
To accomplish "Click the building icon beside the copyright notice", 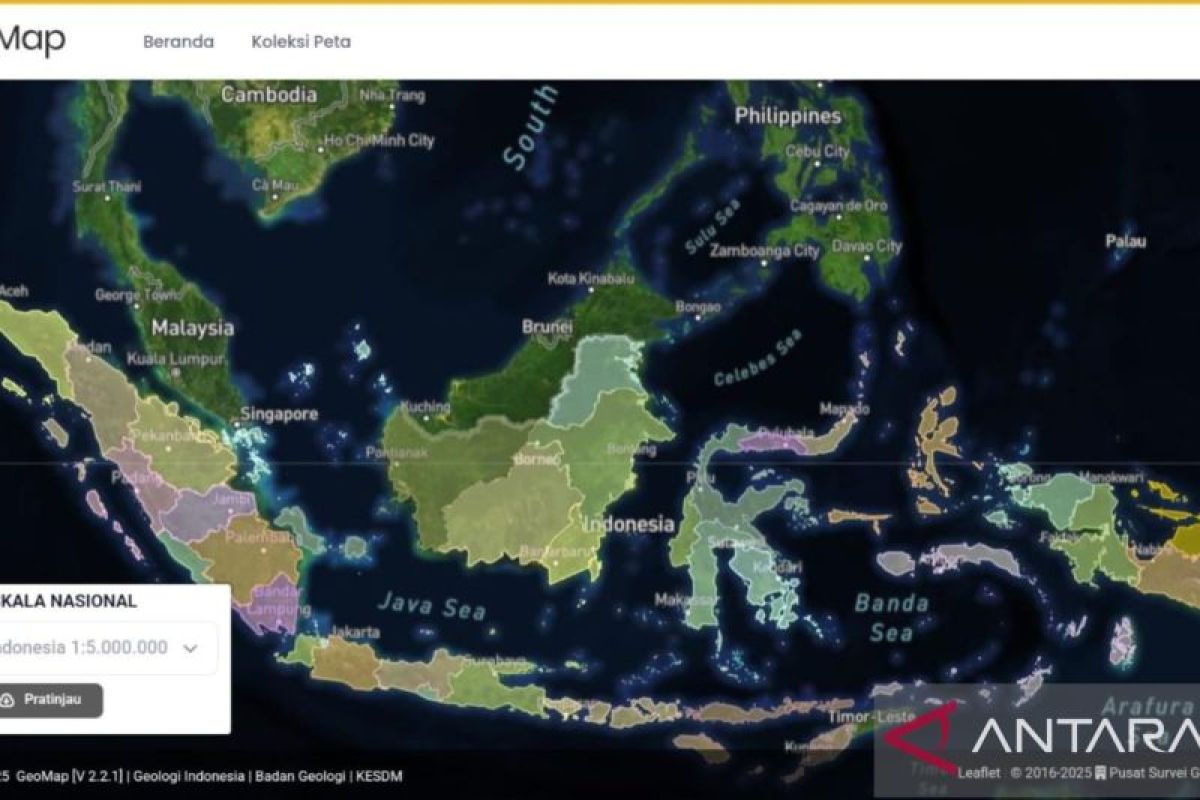I will (x=1101, y=771).
